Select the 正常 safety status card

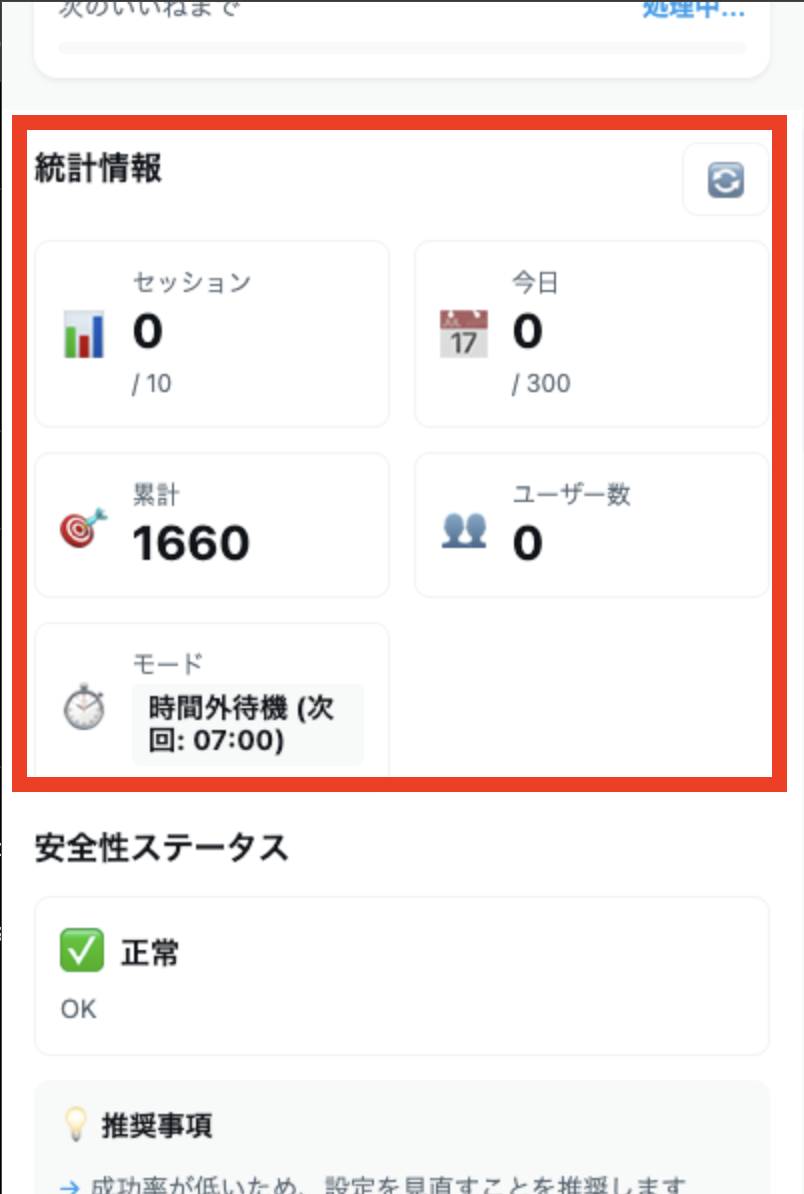(x=402, y=976)
